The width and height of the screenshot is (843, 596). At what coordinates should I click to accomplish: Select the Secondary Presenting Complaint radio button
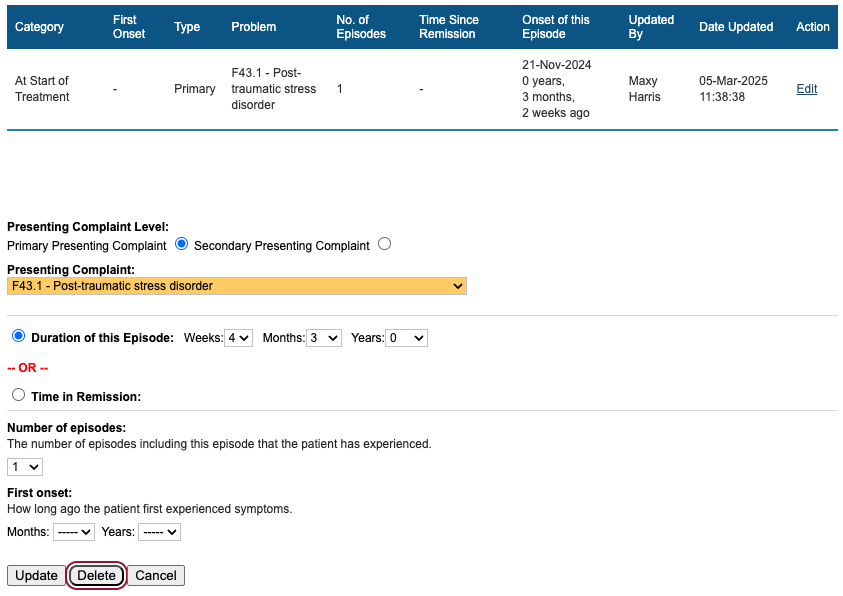tap(385, 244)
